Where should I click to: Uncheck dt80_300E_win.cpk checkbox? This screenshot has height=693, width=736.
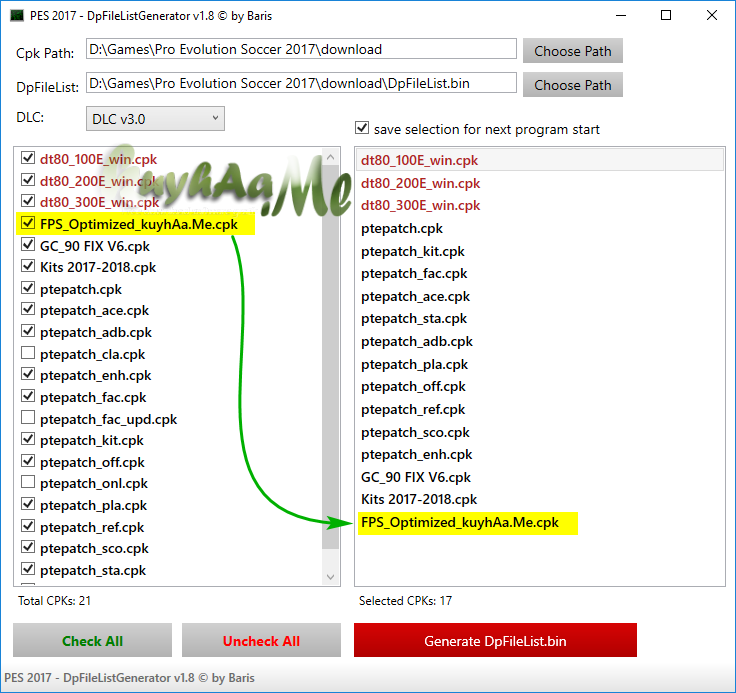28,201
